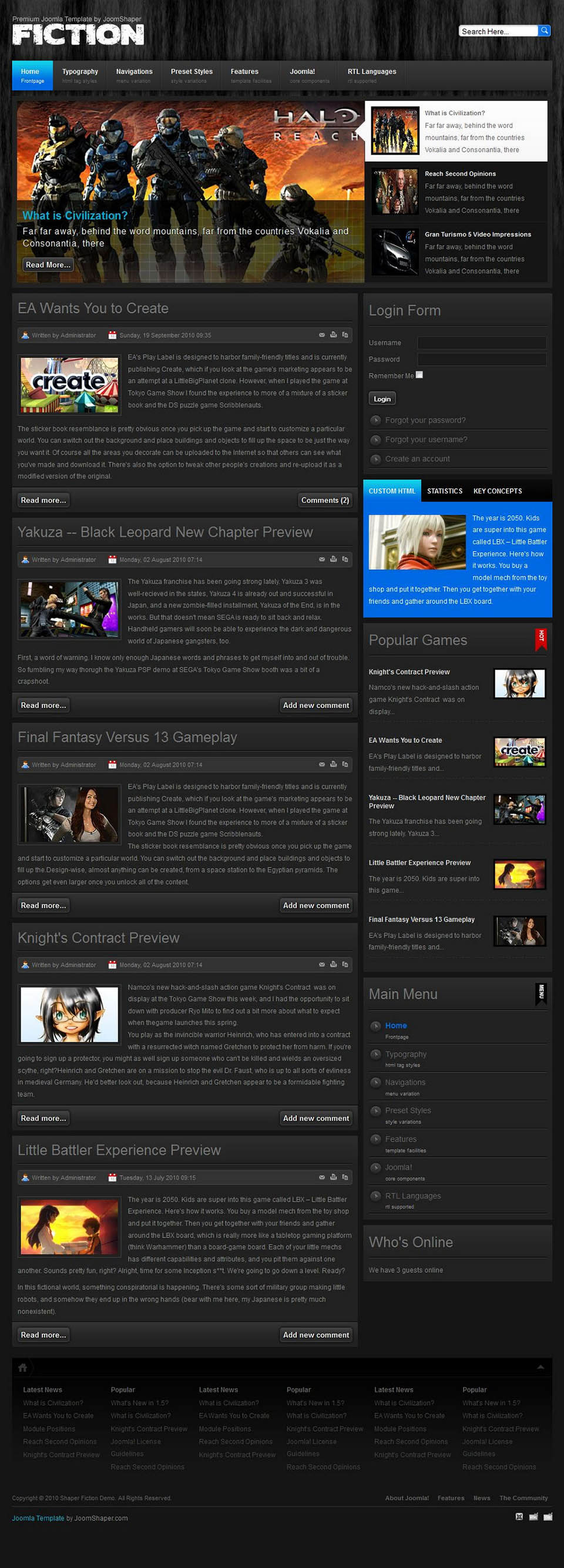This screenshot has height=1568, width=564.
Task: Click About Joomla! link in footer
Action: [x=407, y=1498]
